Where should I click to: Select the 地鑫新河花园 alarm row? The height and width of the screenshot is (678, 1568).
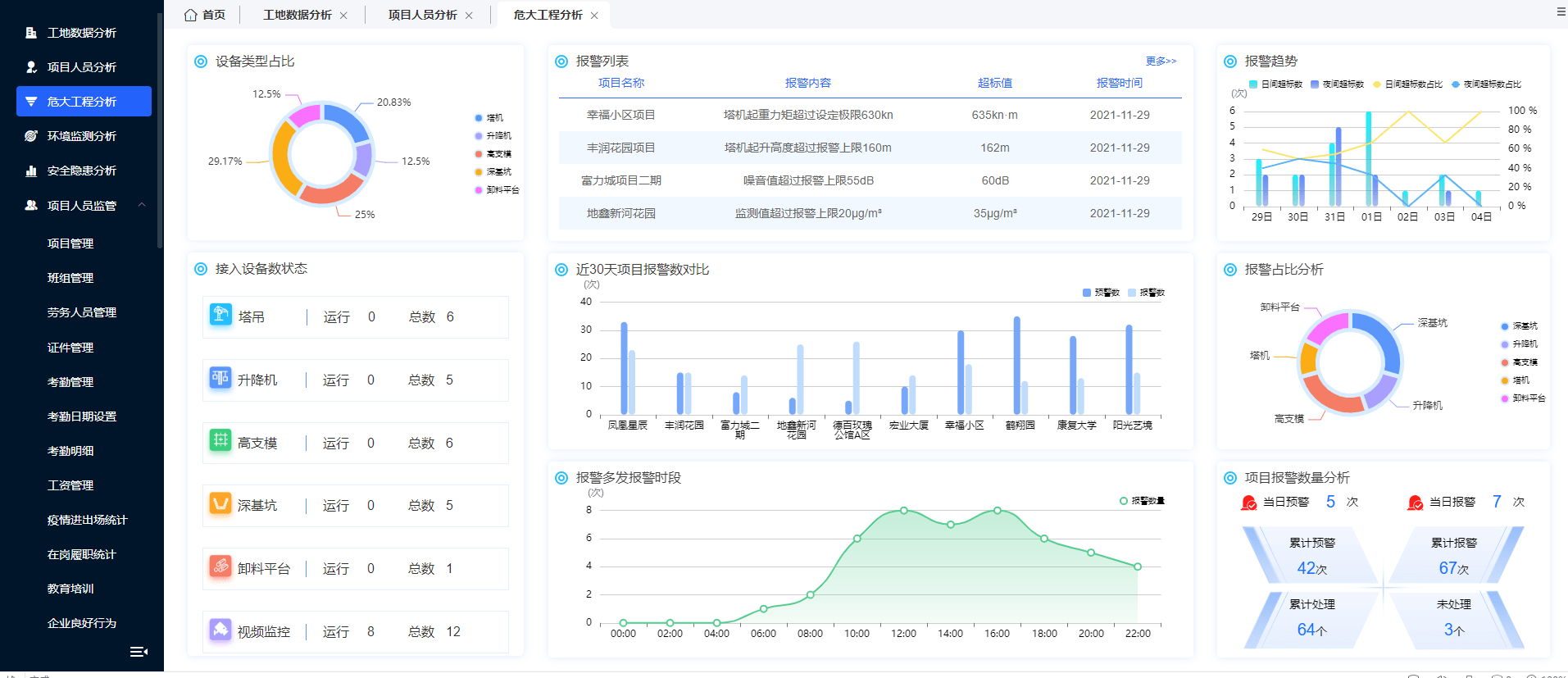(870, 213)
